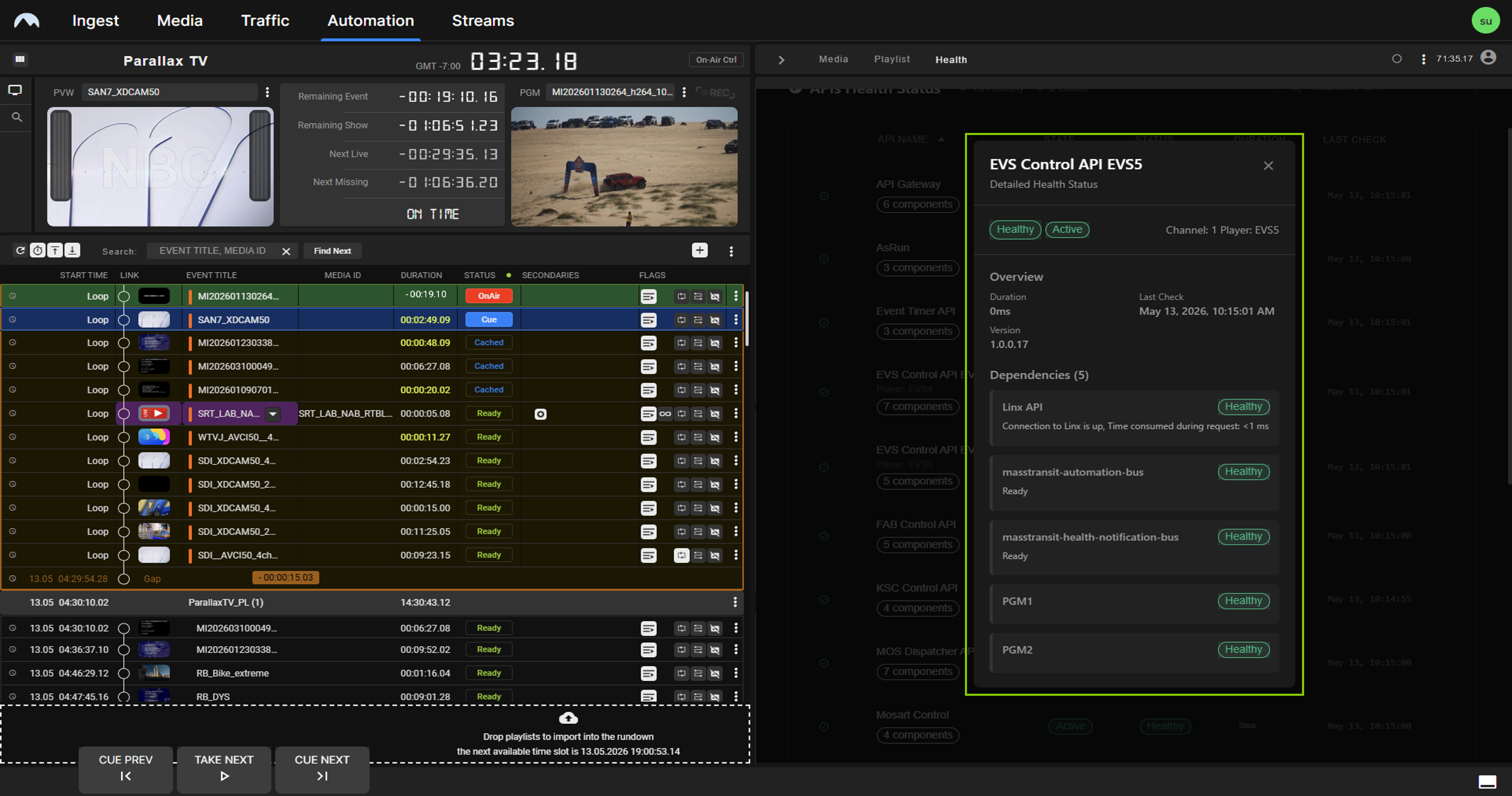Click the account icon beside 71:35.17

[x=1488, y=58]
